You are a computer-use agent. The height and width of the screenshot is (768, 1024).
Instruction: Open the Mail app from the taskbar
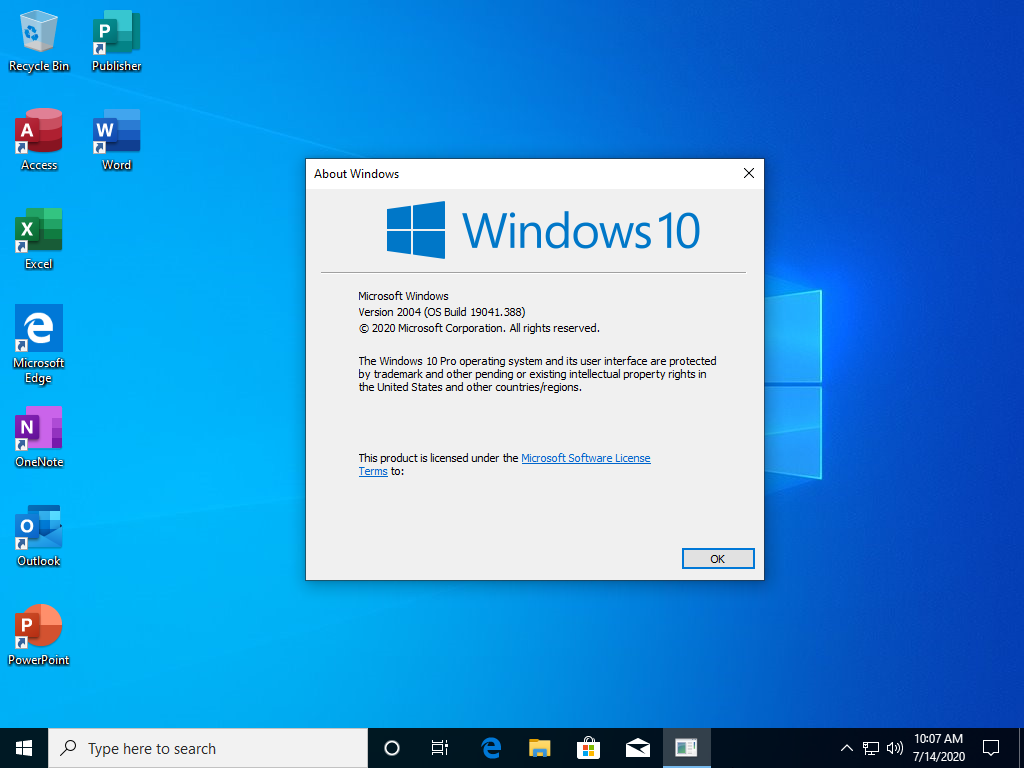pos(637,748)
